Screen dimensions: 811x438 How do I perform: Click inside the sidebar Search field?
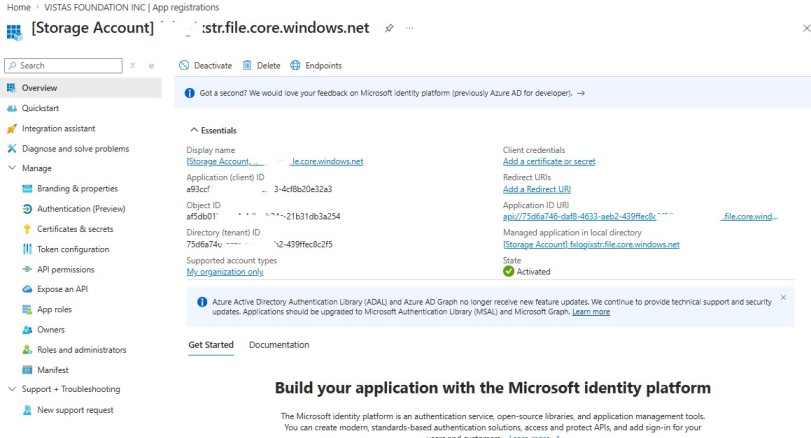pyautogui.click(x=64, y=66)
